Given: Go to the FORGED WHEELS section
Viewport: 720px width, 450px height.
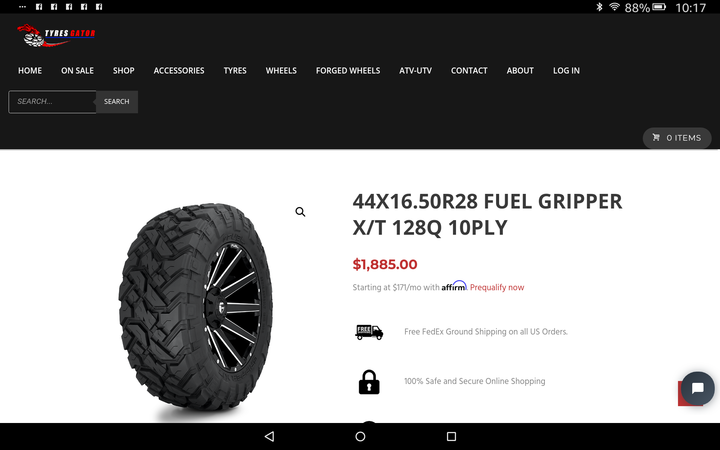Looking at the screenshot, I should [348, 71].
